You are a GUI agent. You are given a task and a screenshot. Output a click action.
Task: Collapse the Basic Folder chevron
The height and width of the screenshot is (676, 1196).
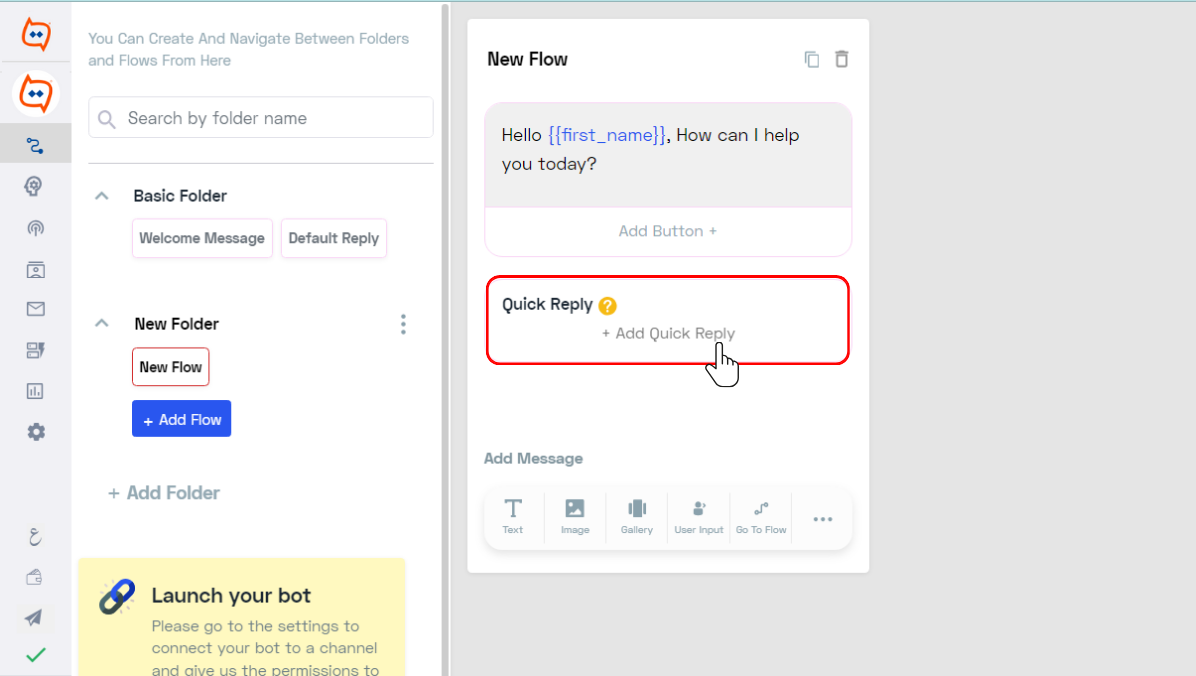[x=101, y=196]
